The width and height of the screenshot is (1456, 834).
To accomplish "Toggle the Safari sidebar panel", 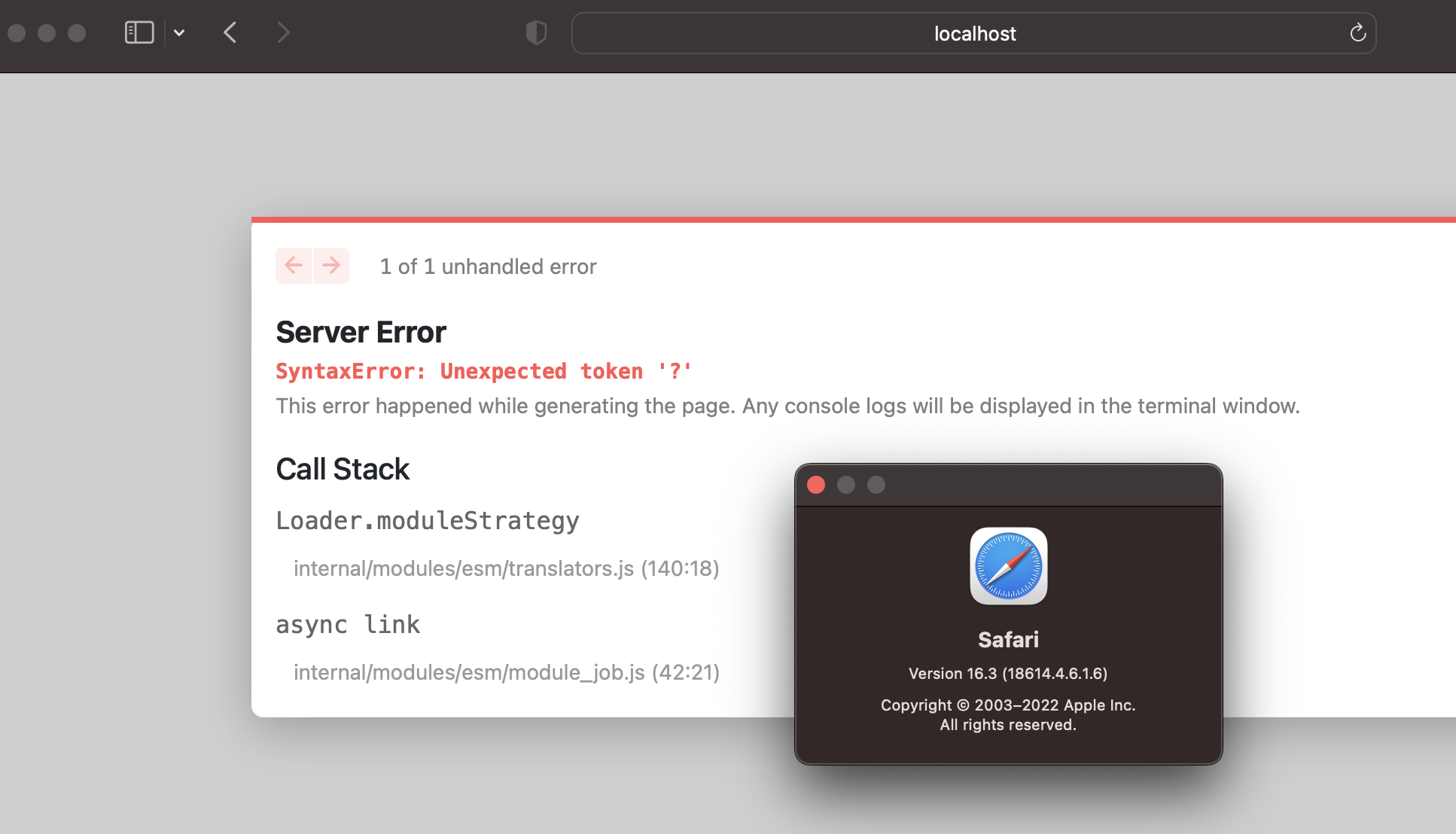I will pos(138,32).
